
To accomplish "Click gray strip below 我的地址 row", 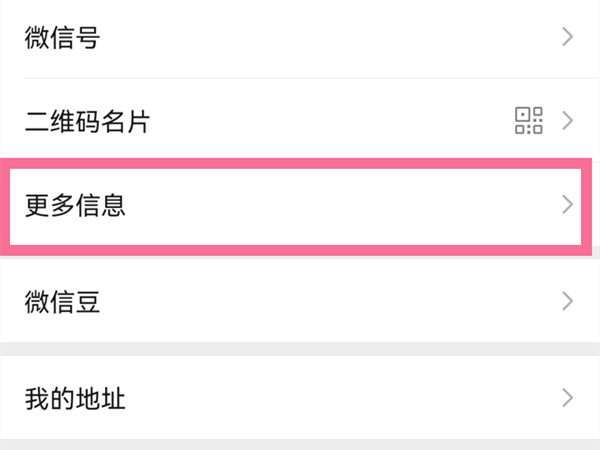I will click(x=300, y=444).
